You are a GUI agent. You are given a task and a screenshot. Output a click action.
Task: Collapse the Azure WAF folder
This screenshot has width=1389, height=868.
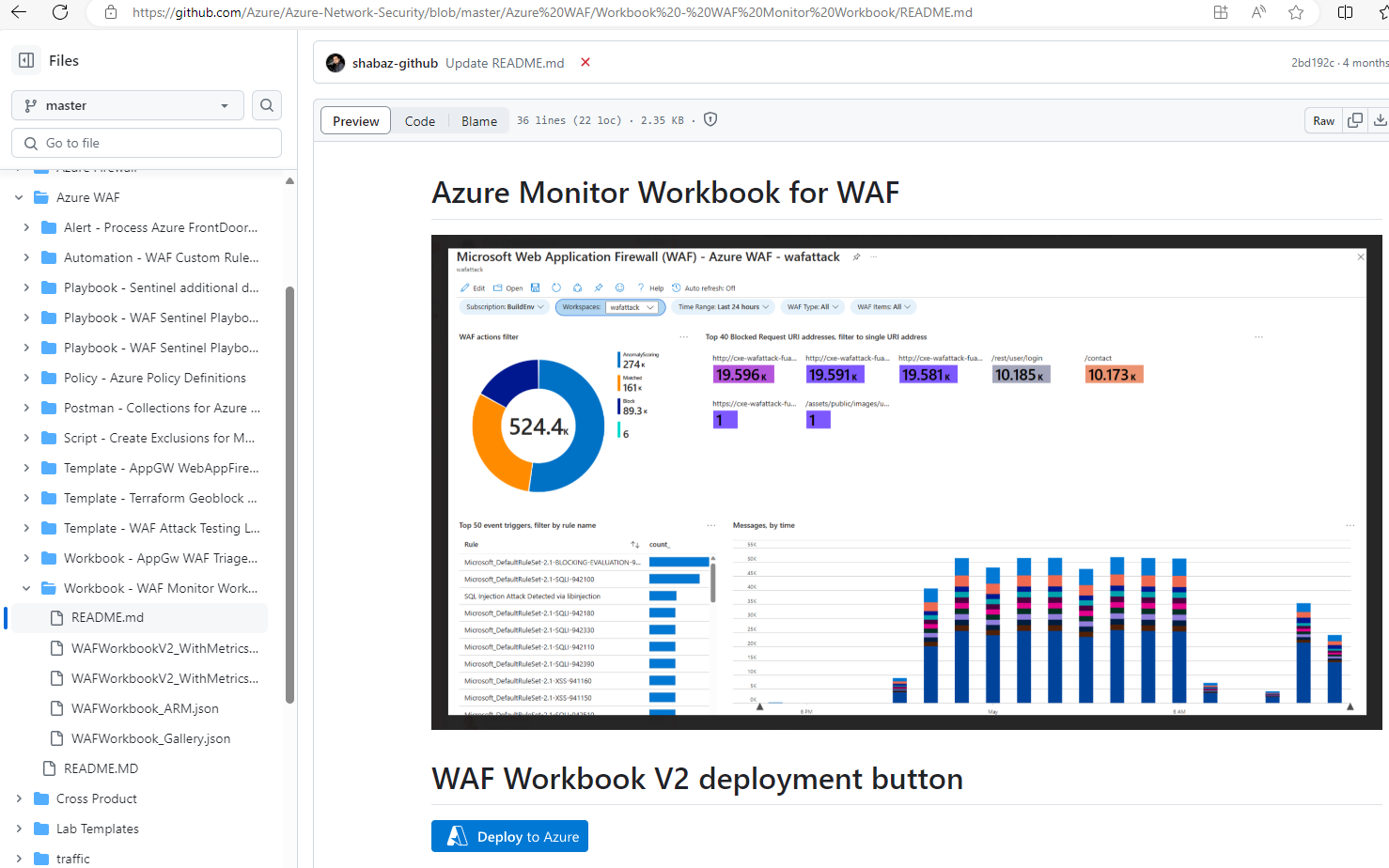pyautogui.click(x=19, y=197)
